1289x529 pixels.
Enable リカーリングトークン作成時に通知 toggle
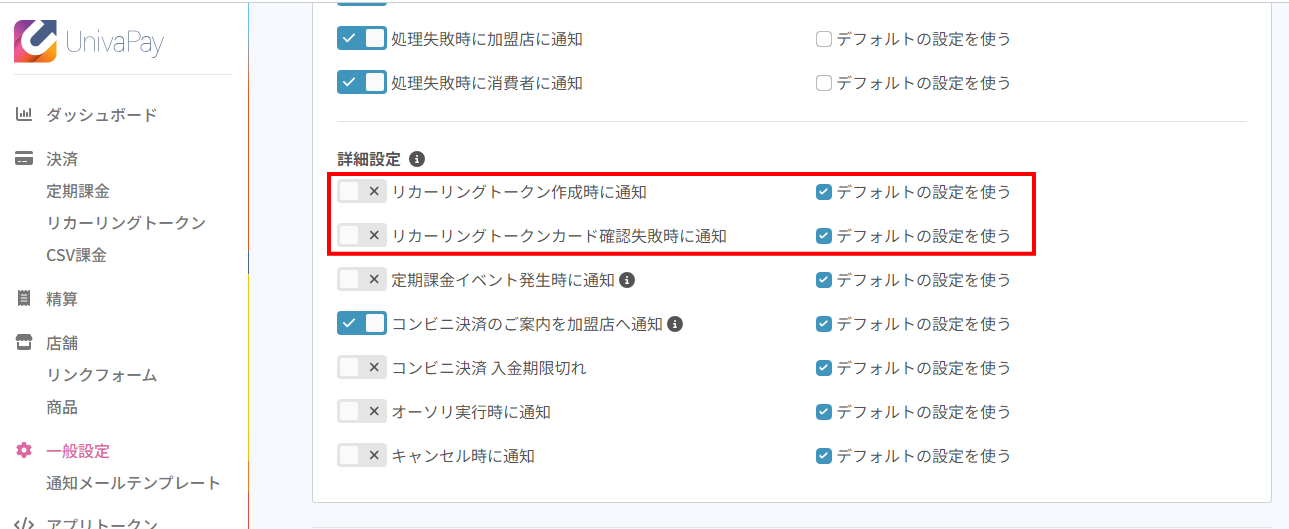pyautogui.click(x=362, y=192)
